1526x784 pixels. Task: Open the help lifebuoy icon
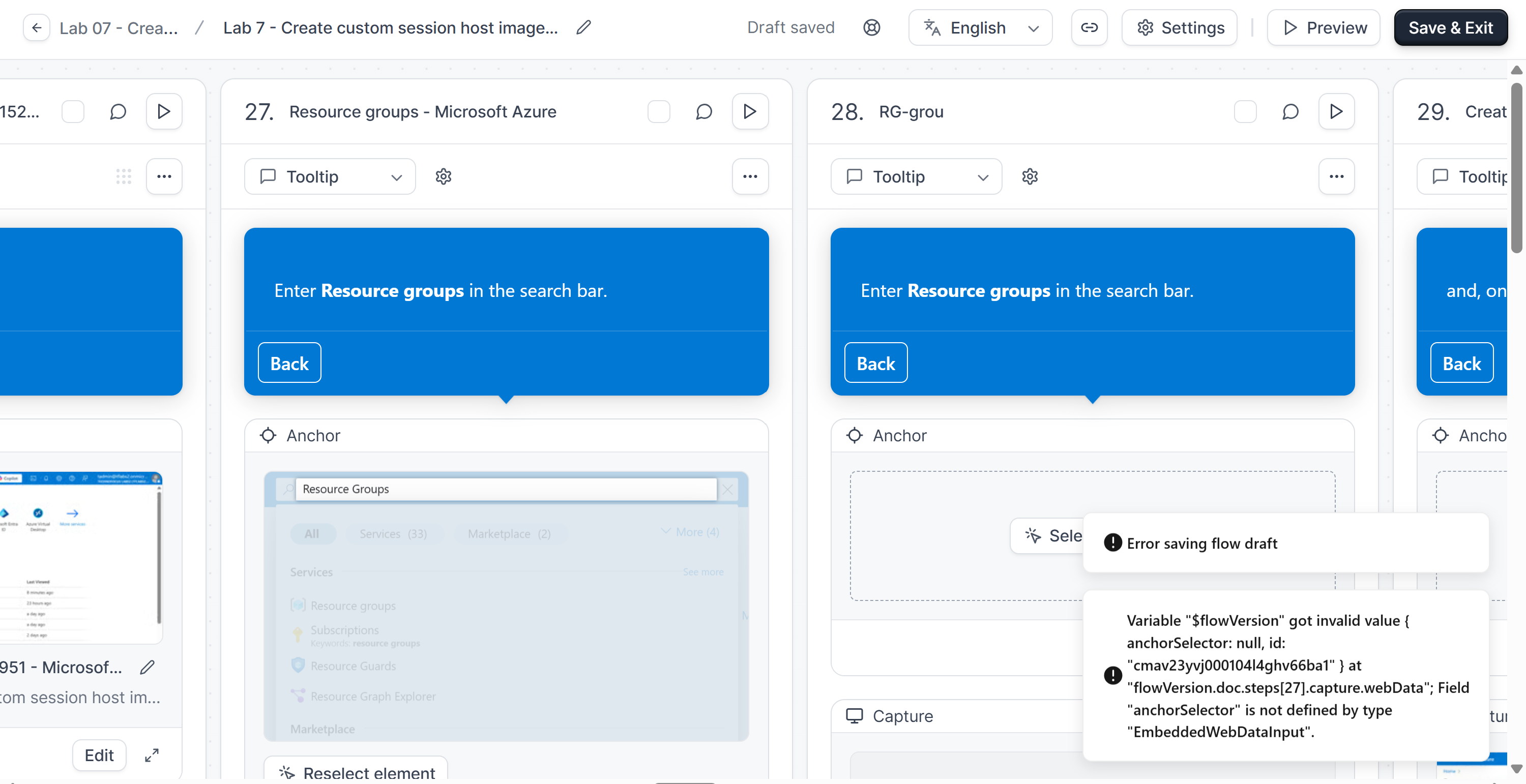coord(871,28)
